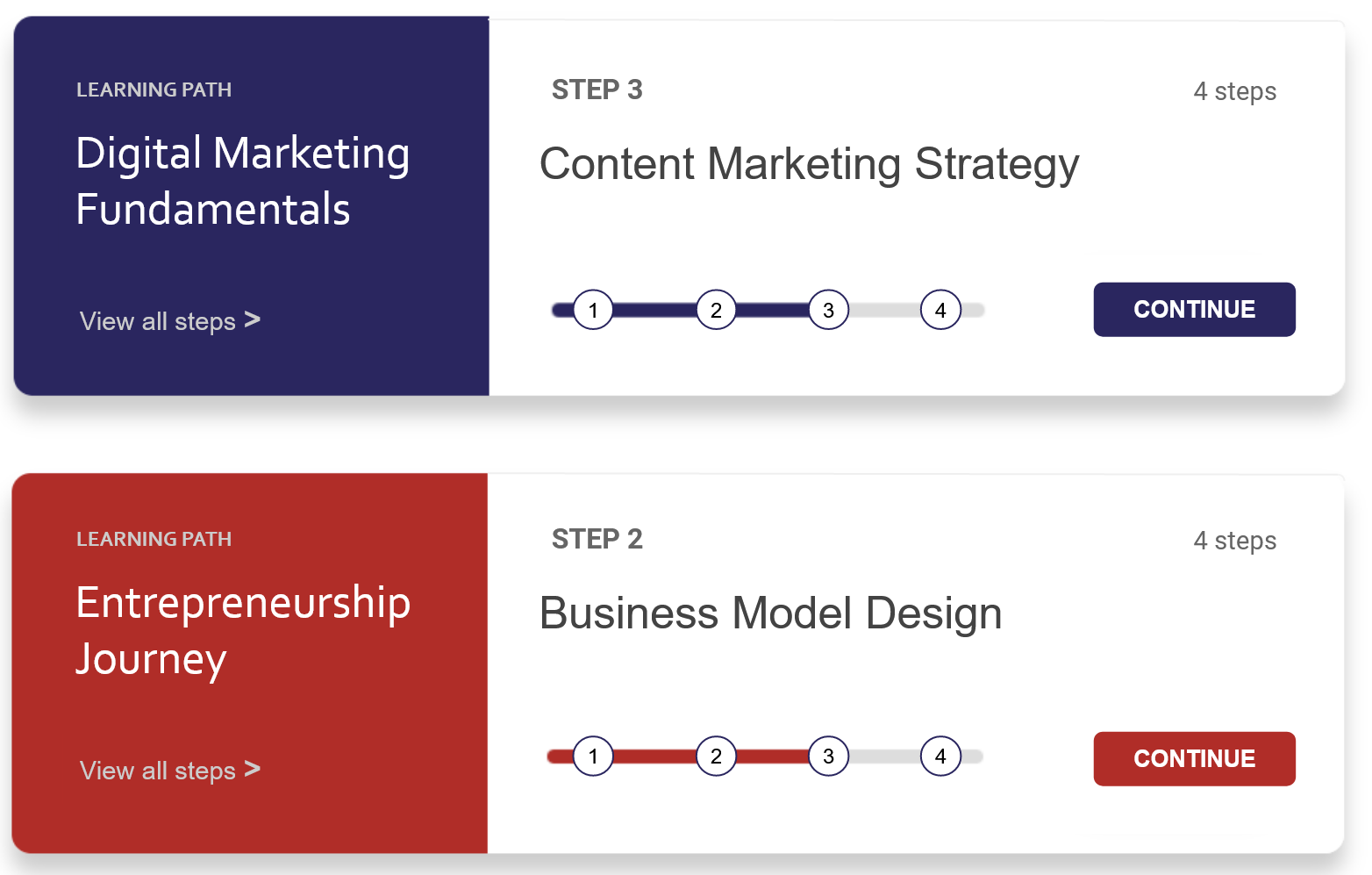This screenshot has width=1372, height=875.
Task: Click step 1 circle in Digital Marketing progress
Action: [593, 310]
